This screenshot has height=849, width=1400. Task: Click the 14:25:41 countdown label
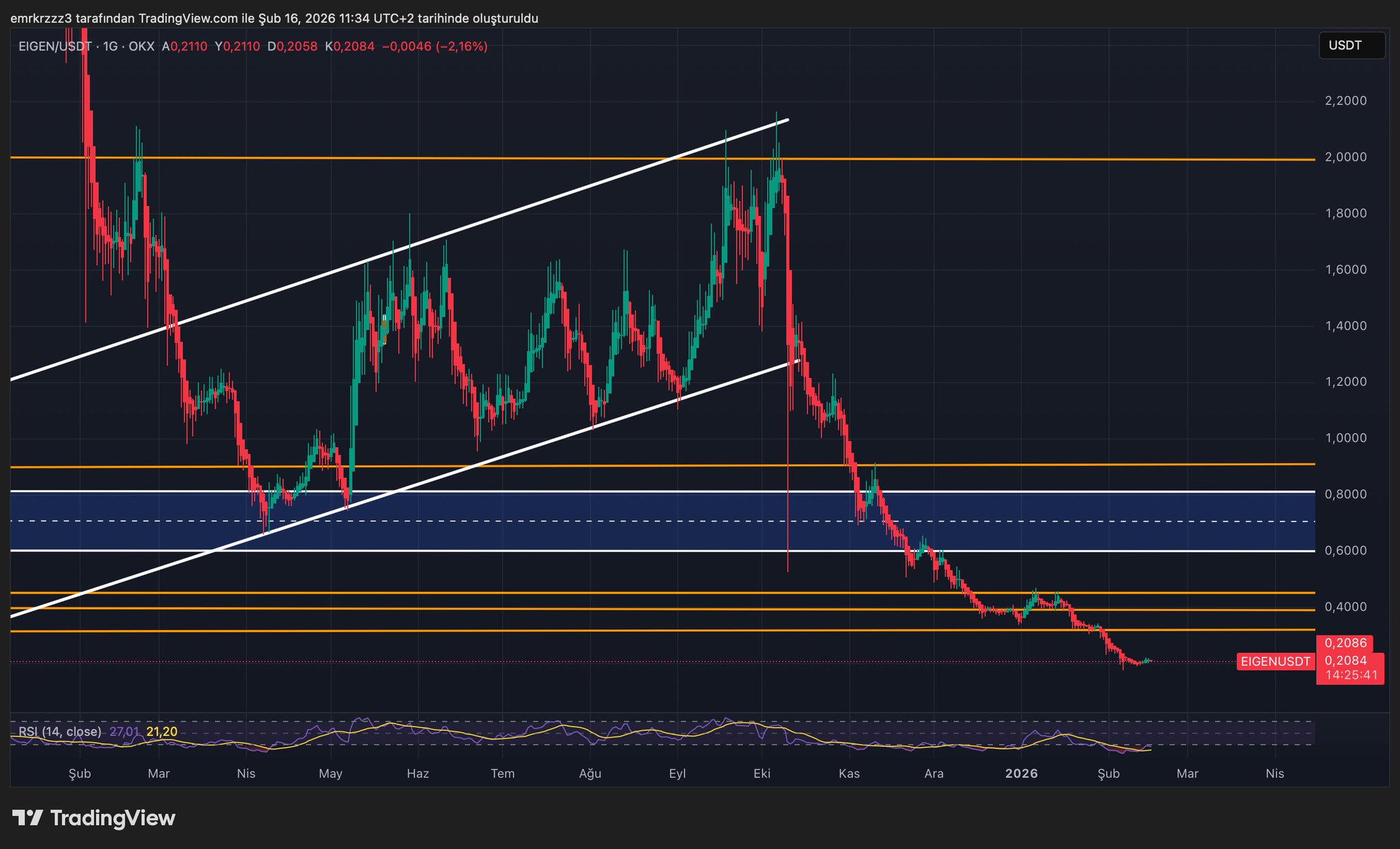pyautogui.click(x=1351, y=675)
